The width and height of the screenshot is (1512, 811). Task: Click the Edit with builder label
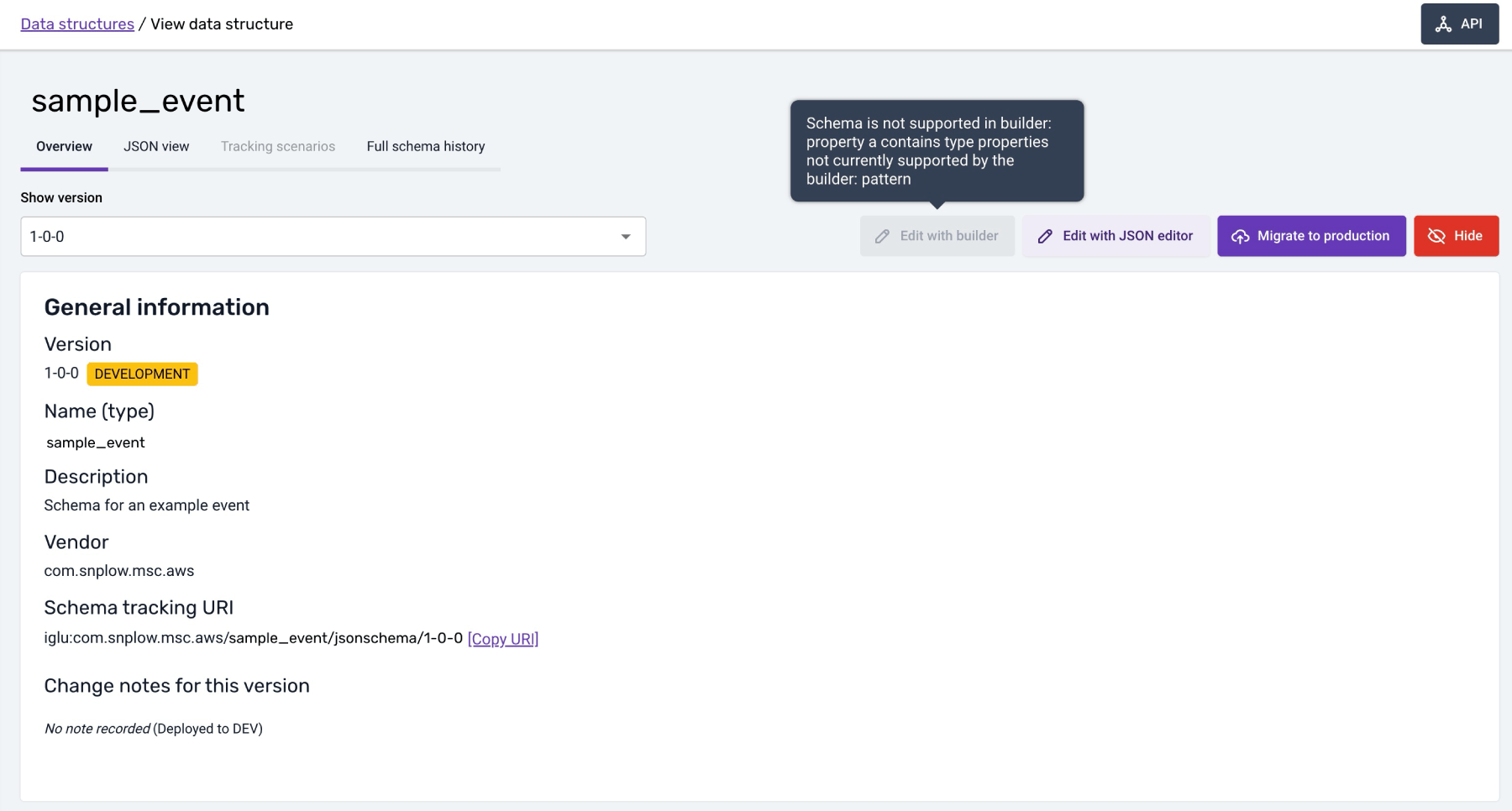click(x=949, y=236)
